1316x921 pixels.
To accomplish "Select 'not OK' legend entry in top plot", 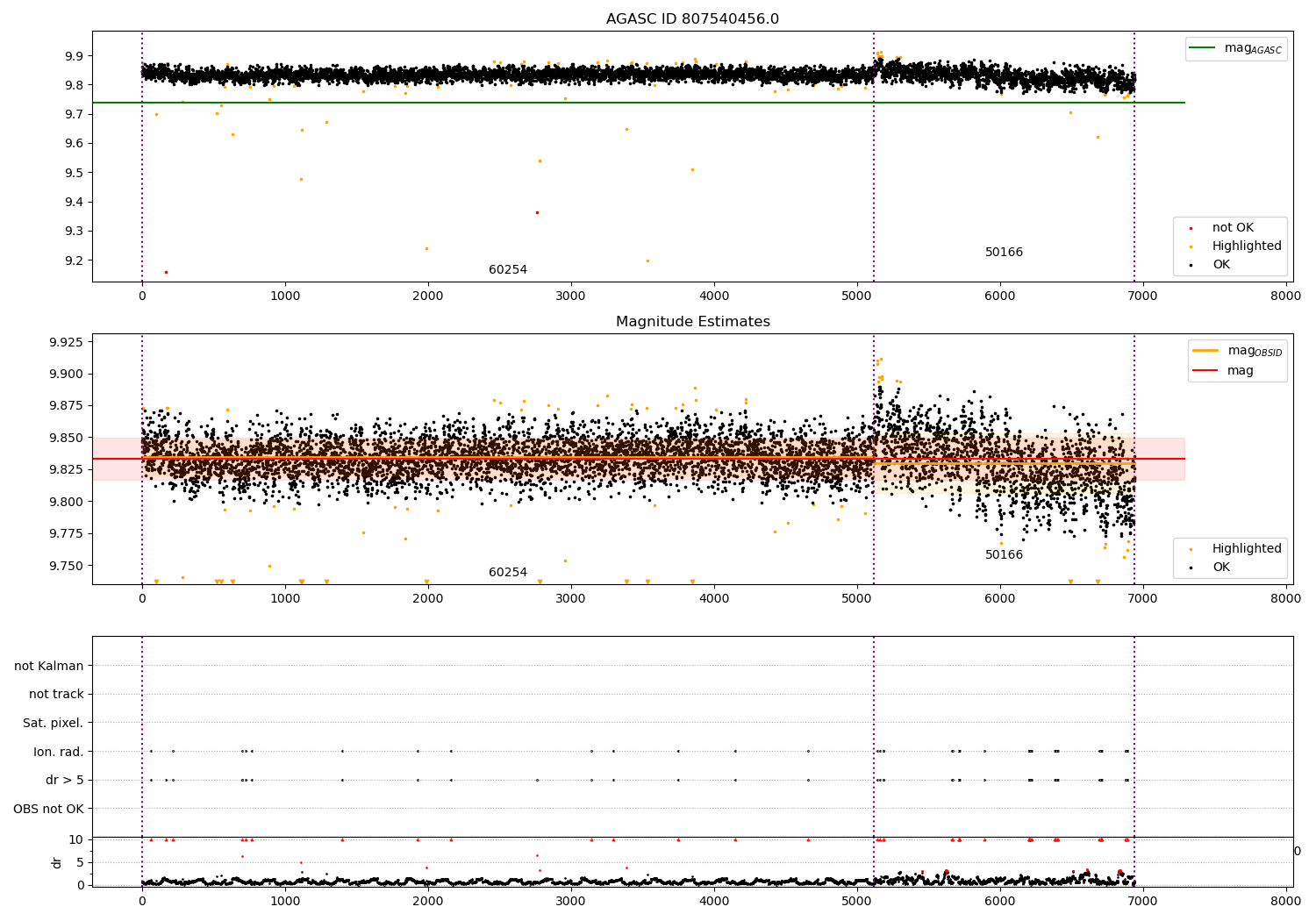I will point(1233,227).
